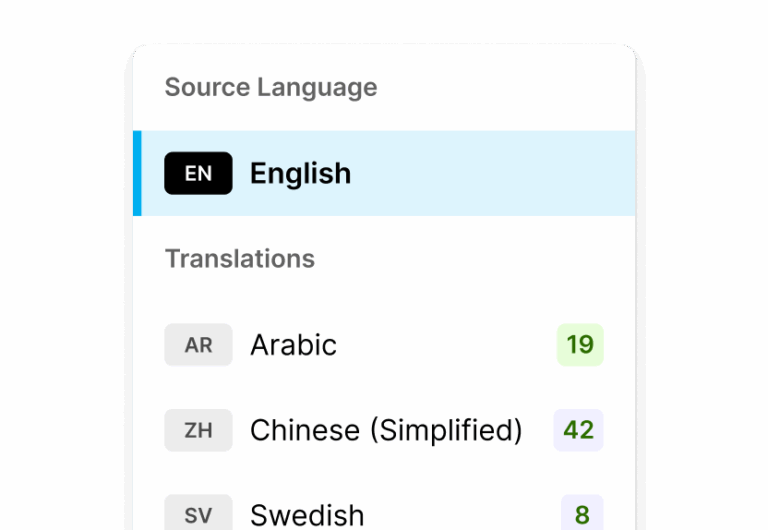The width and height of the screenshot is (768, 530).
Task: Click the ZH language code badge
Action: (x=198, y=430)
